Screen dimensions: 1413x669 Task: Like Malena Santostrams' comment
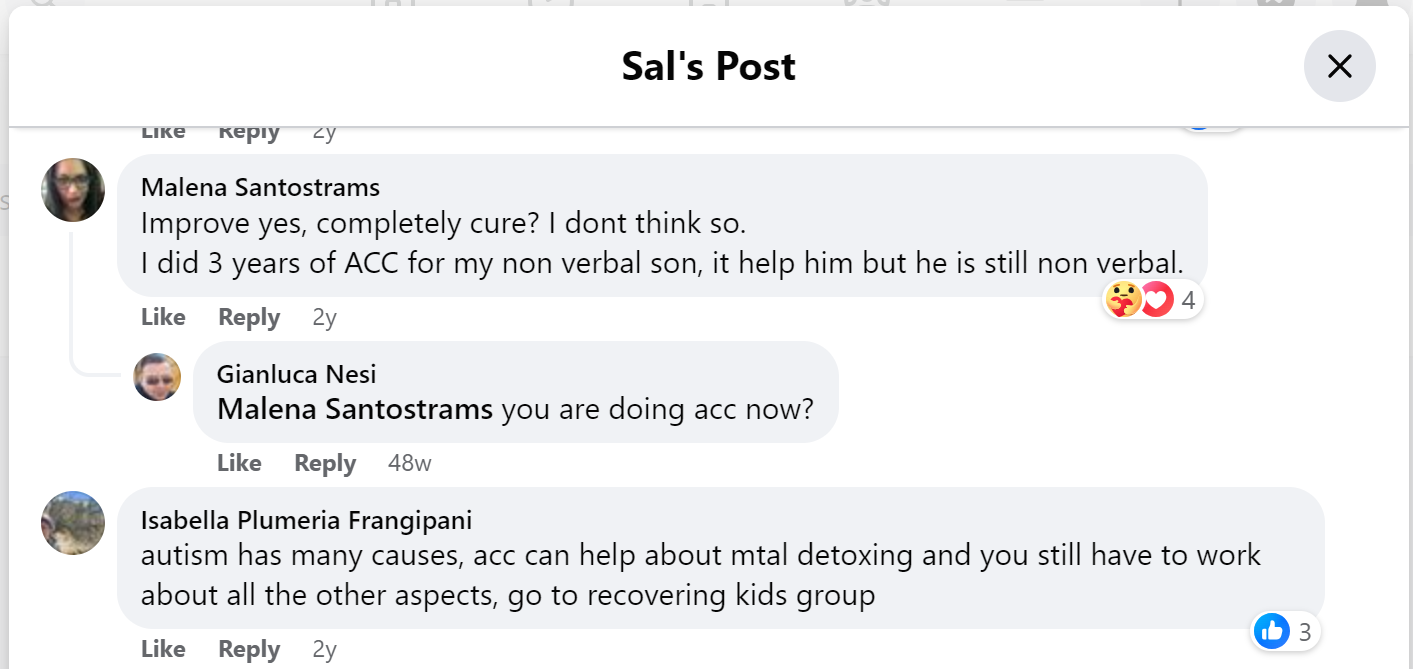click(x=163, y=317)
